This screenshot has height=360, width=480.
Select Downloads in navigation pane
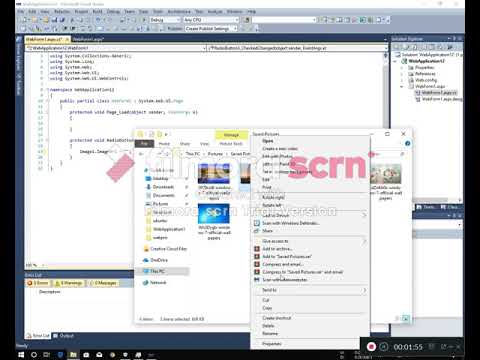pyautogui.click(x=163, y=187)
